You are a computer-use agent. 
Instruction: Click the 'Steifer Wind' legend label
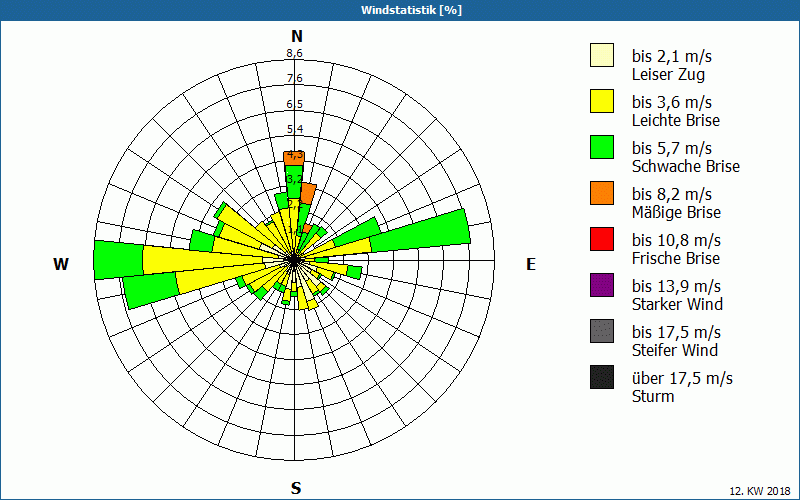tap(674, 350)
